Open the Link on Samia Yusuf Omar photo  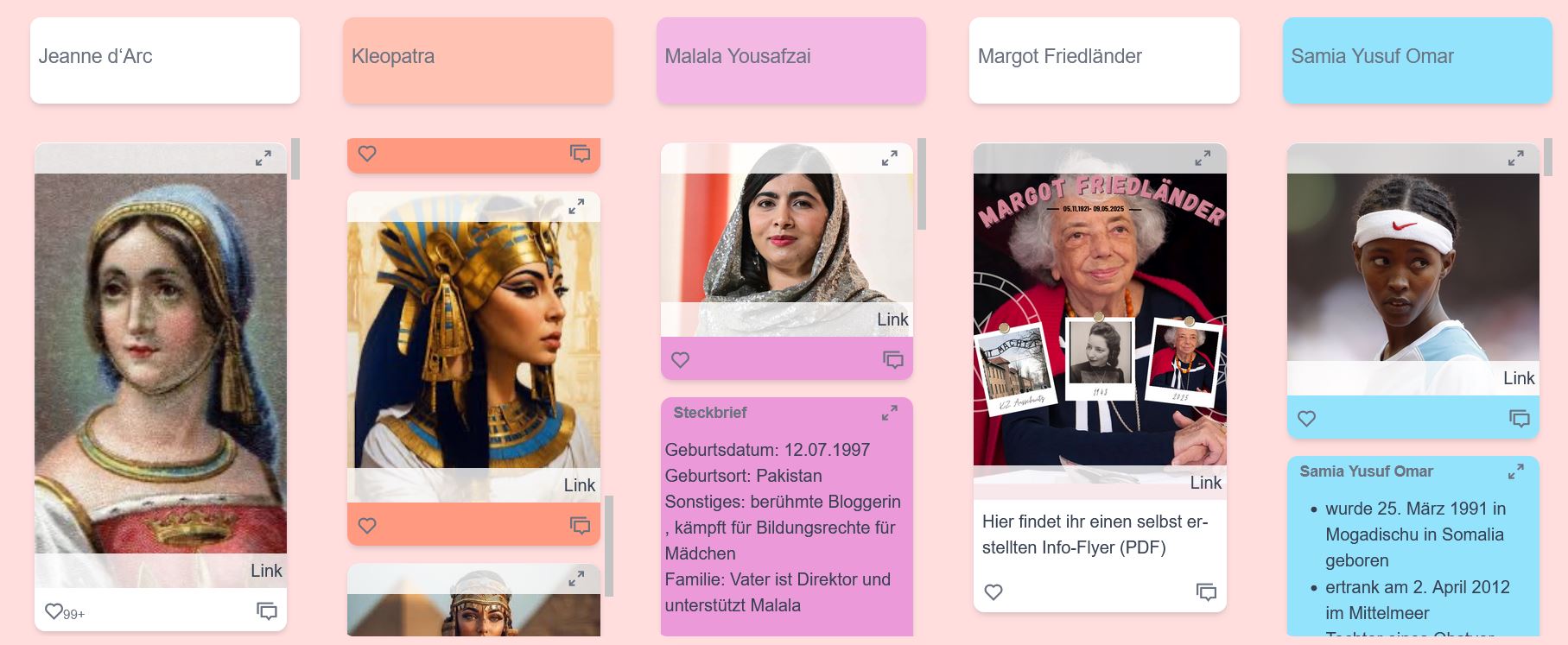1519,378
